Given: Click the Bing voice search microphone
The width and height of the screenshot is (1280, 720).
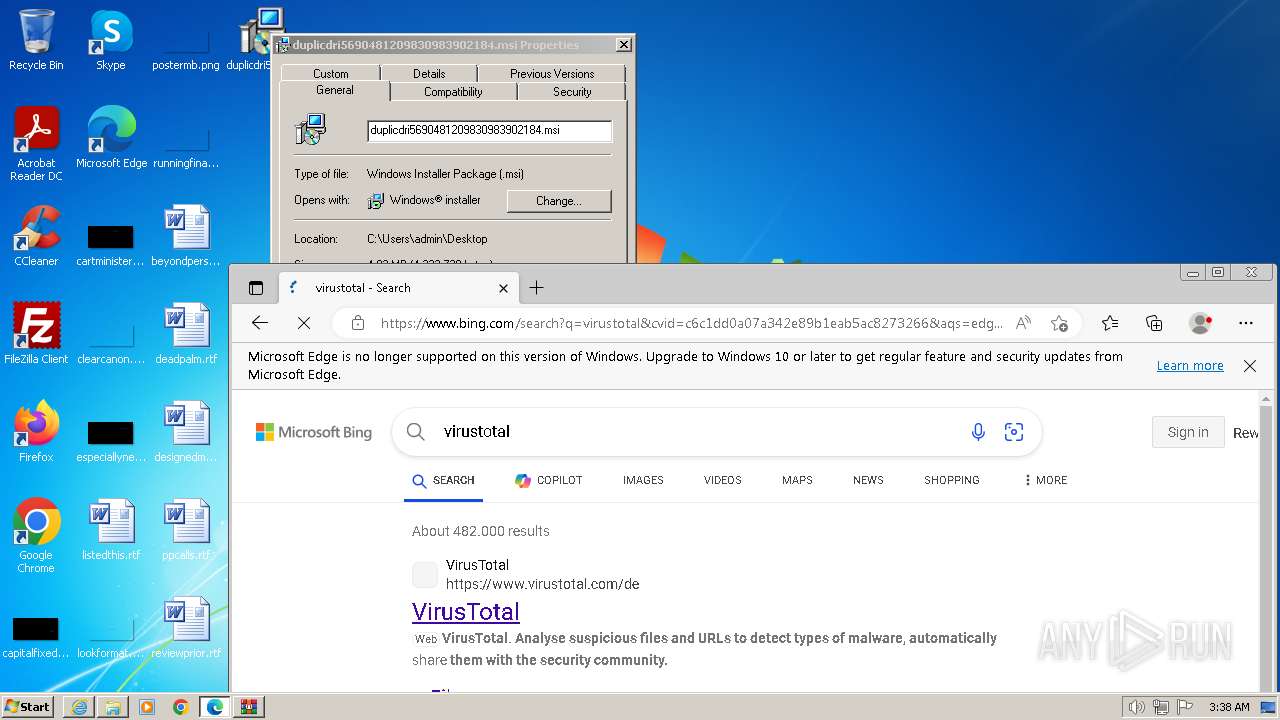Looking at the screenshot, I should click(x=978, y=432).
